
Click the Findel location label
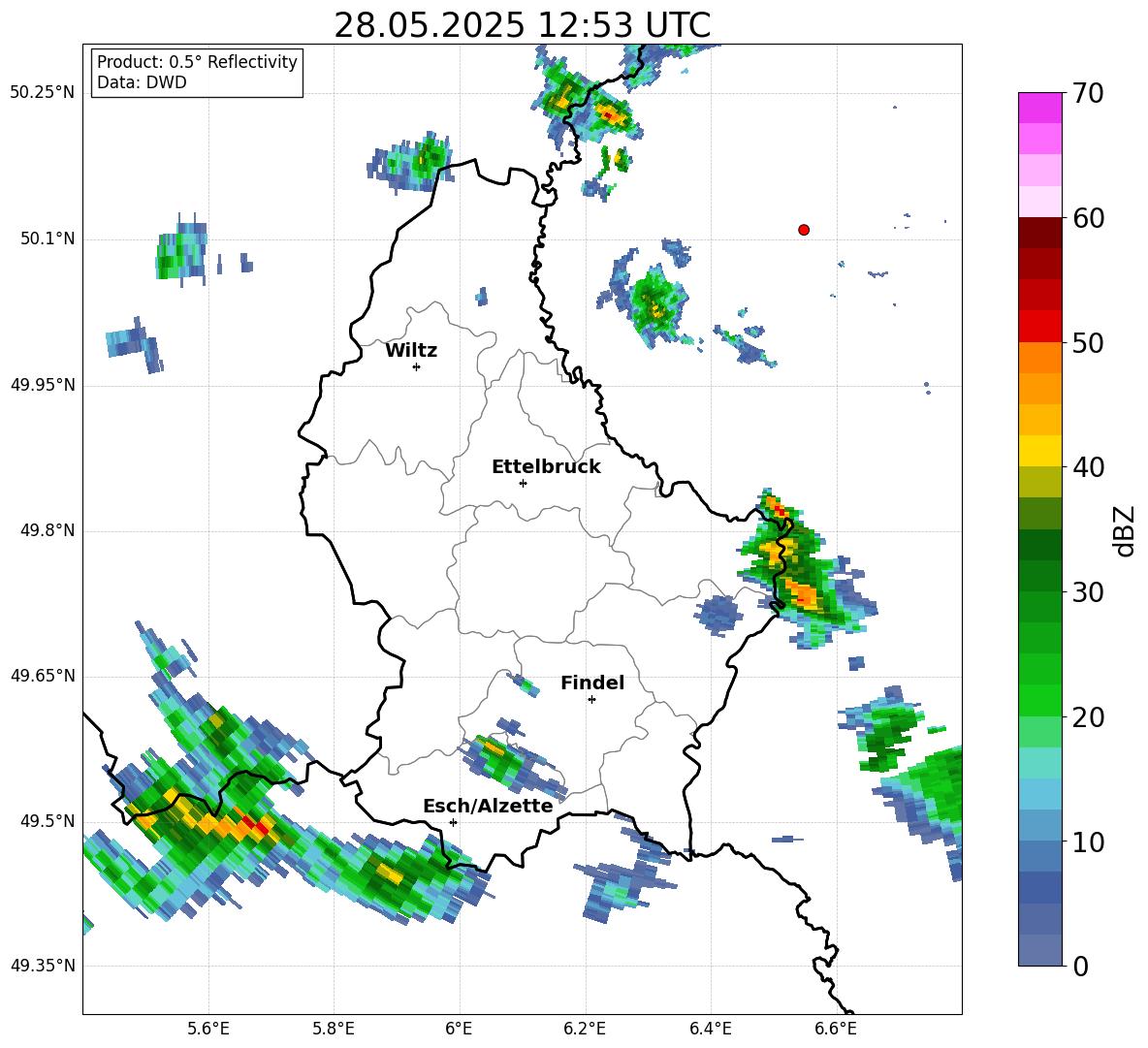[592, 683]
